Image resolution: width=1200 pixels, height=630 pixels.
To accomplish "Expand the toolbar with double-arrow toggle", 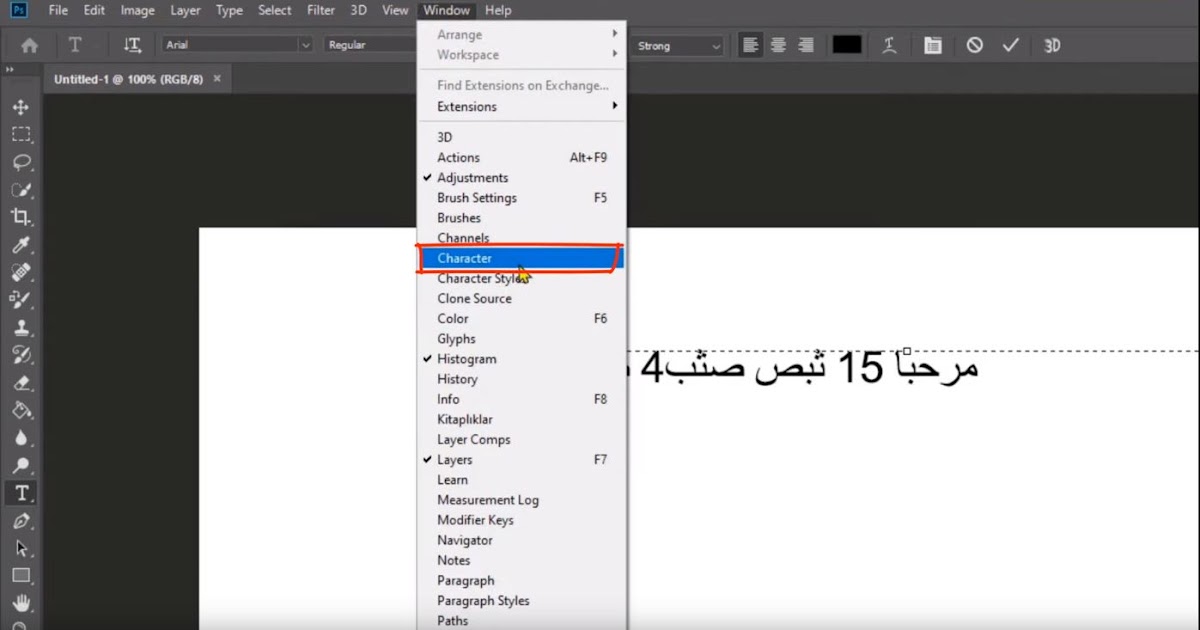I will coord(10,70).
